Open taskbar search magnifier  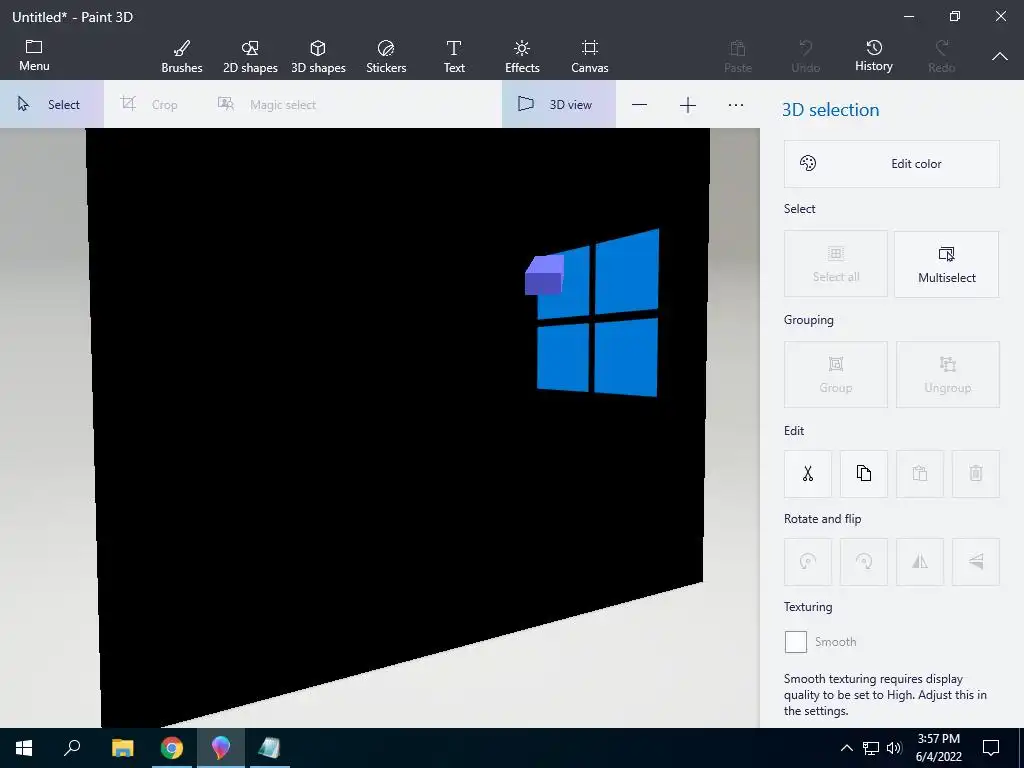click(72, 748)
